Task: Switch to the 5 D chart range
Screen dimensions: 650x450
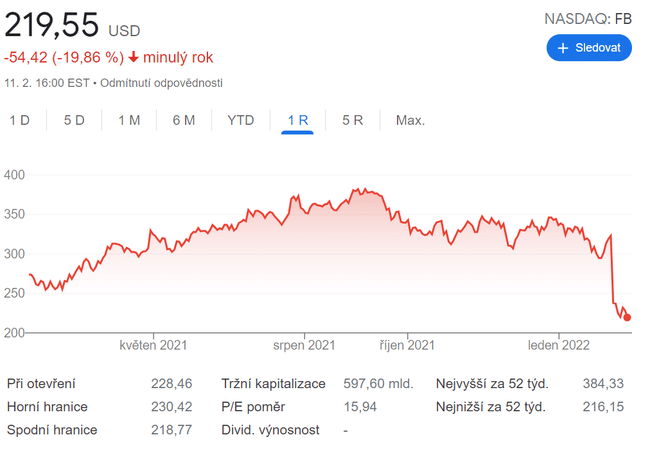Action: coord(74,120)
